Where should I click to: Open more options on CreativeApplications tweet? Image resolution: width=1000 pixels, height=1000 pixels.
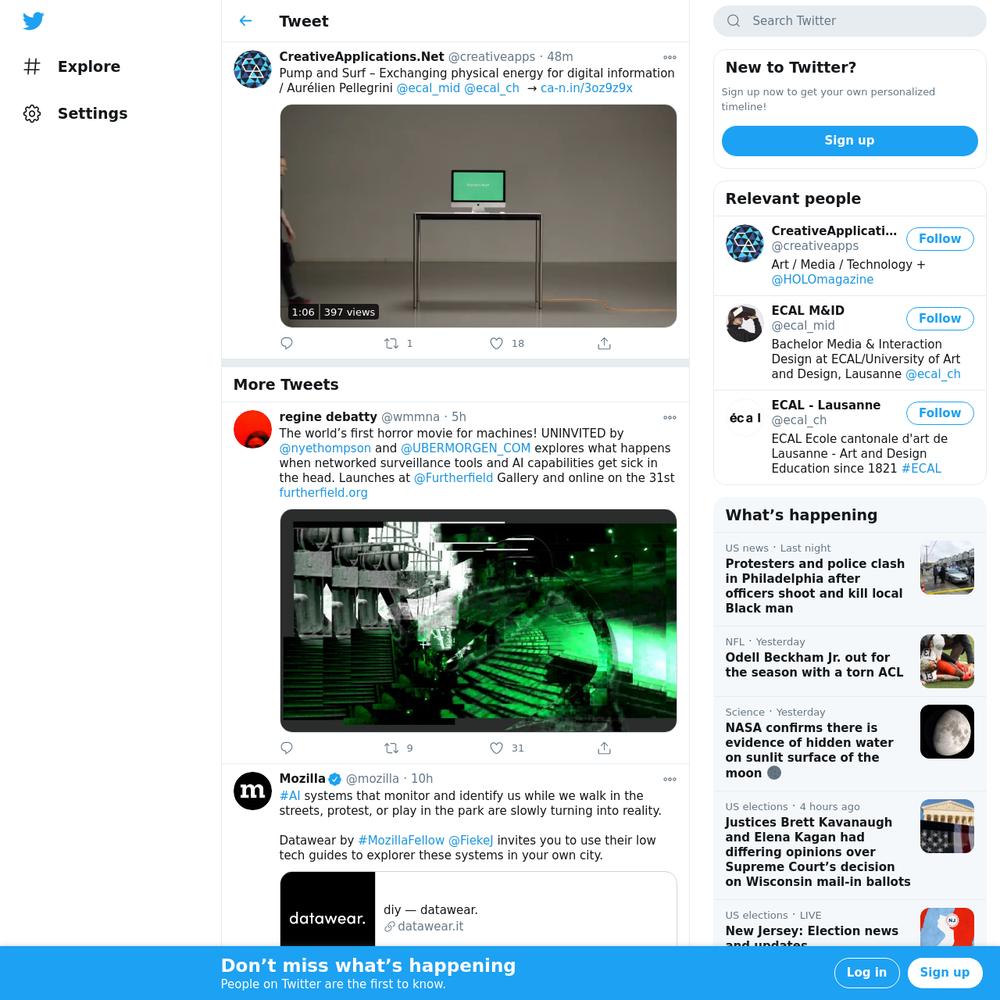click(x=670, y=57)
